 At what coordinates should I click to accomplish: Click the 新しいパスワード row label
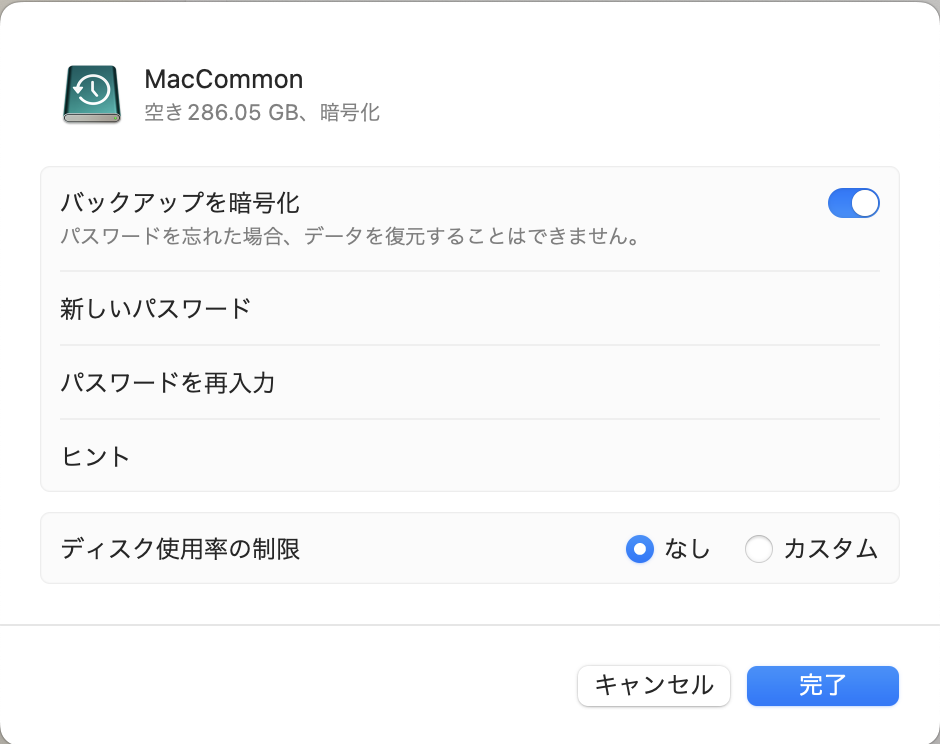pos(156,309)
